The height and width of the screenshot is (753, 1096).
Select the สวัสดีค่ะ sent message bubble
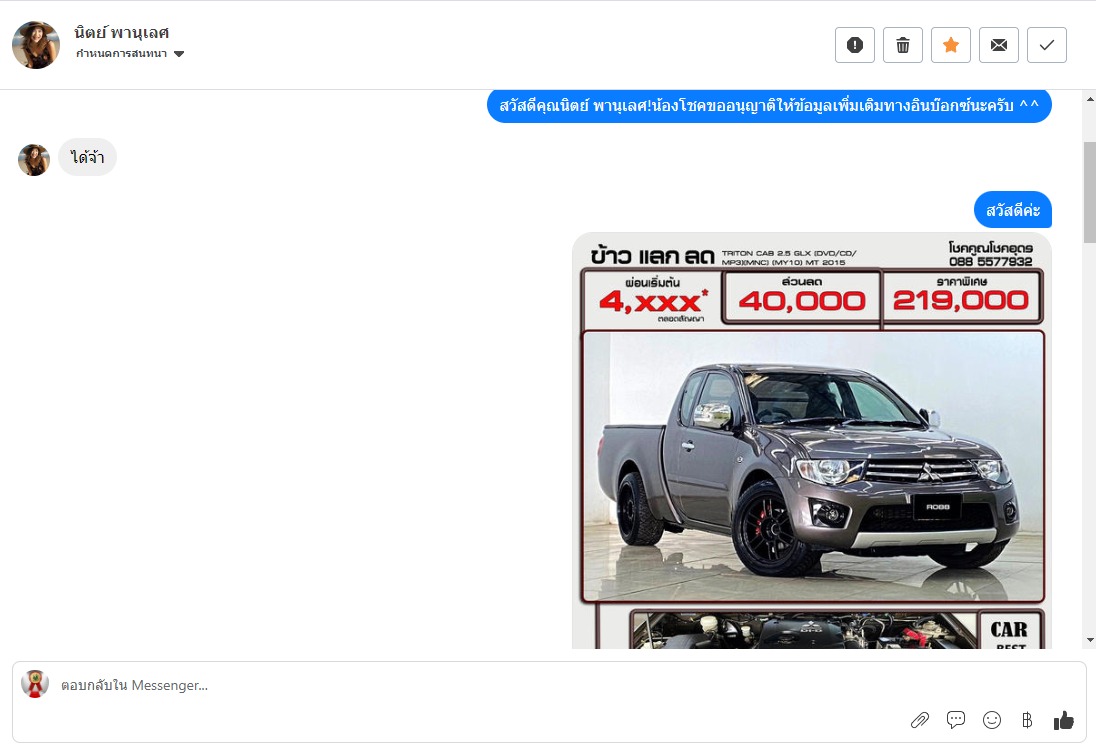point(1013,210)
